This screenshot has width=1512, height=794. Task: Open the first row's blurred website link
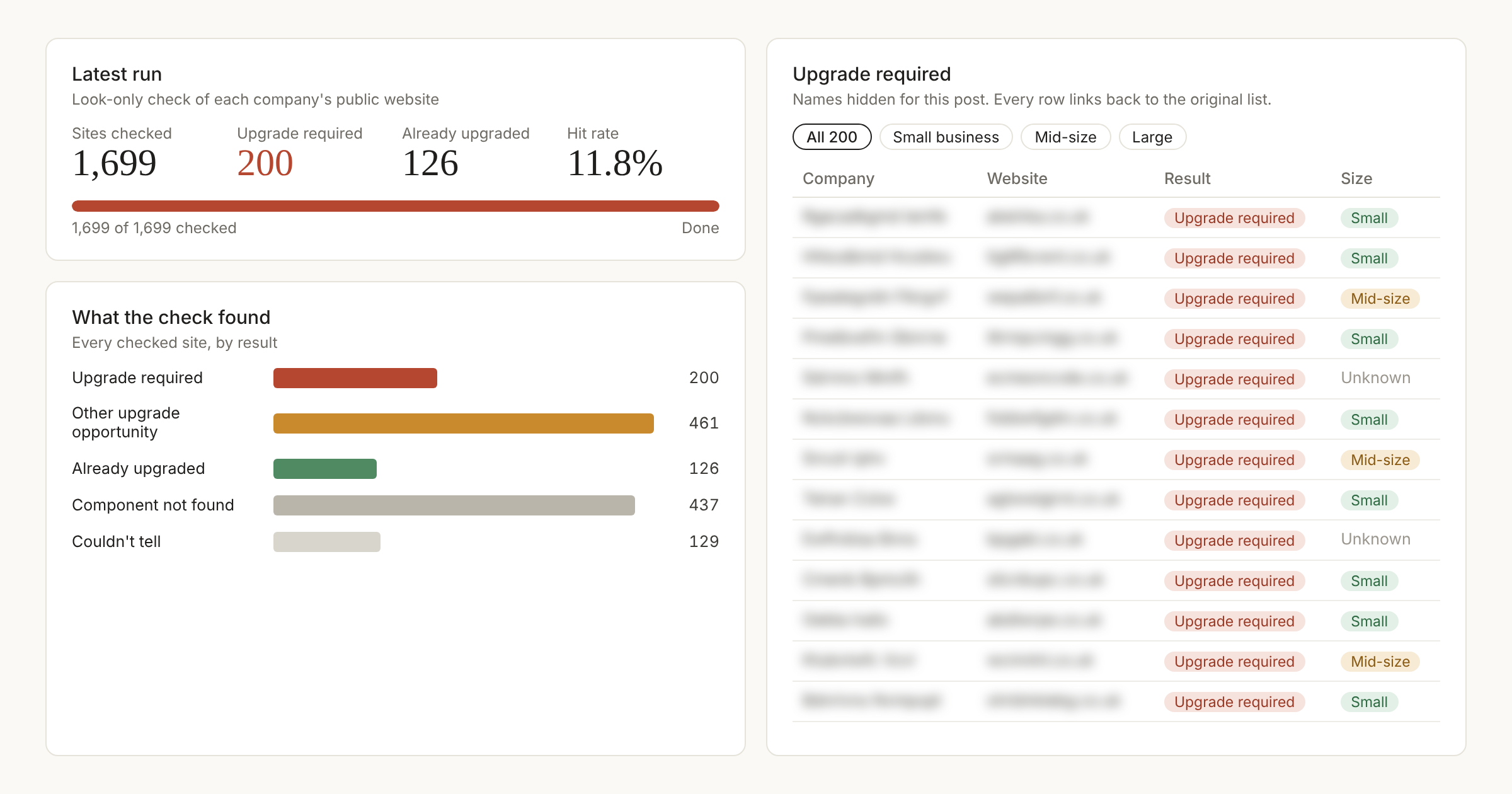(1038, 217)
